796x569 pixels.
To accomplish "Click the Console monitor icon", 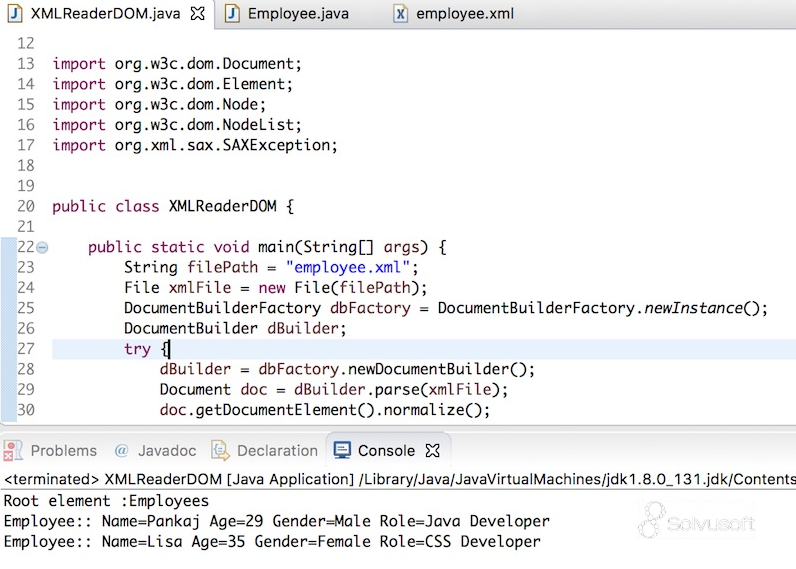I will tap(342, 450).
